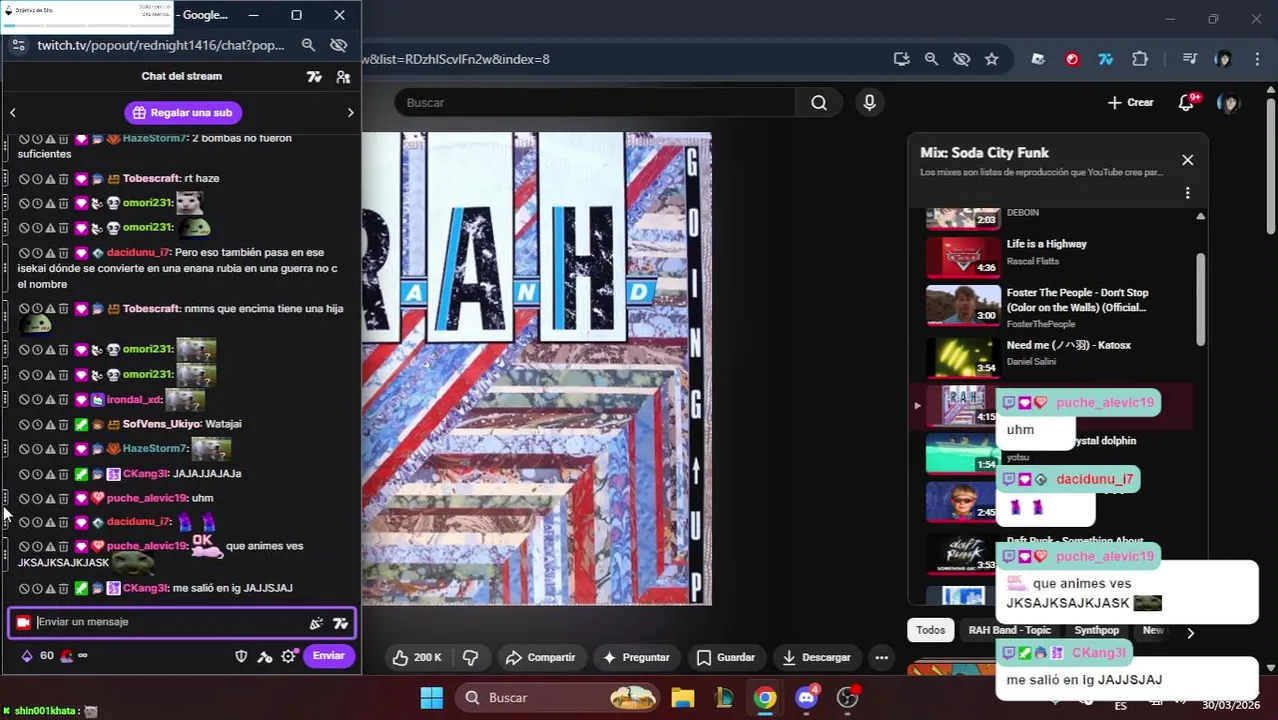Open irondal_xd's user card

tap(134, 400)
